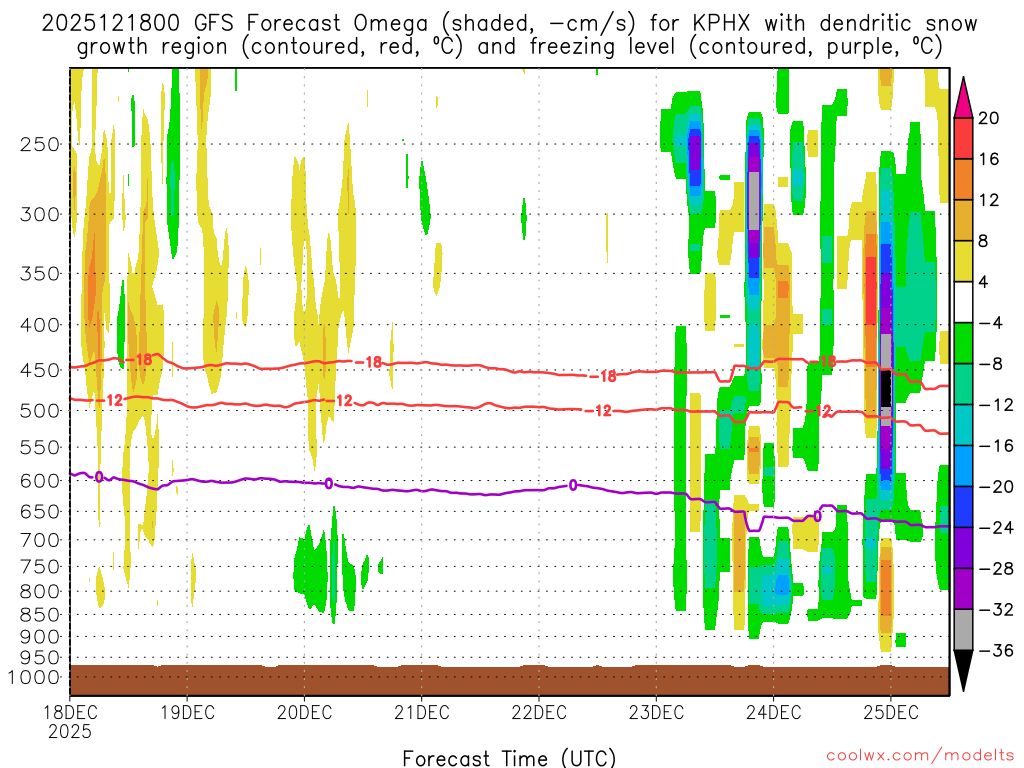Select the 18DEC date tick label

[70, 712]
